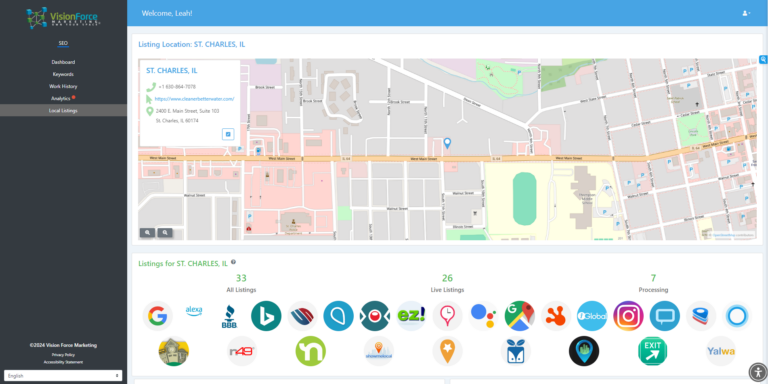Select Local Listings menu item

63,110
